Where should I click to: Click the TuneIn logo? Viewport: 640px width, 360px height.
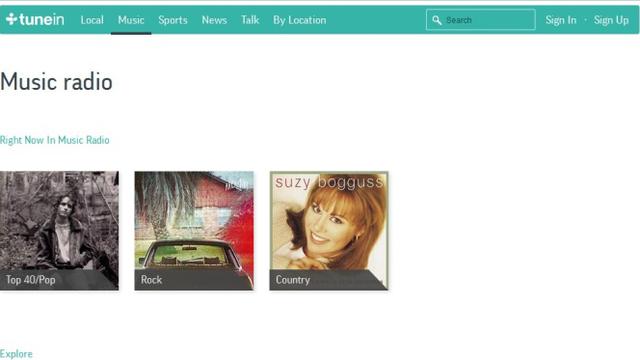35,19
